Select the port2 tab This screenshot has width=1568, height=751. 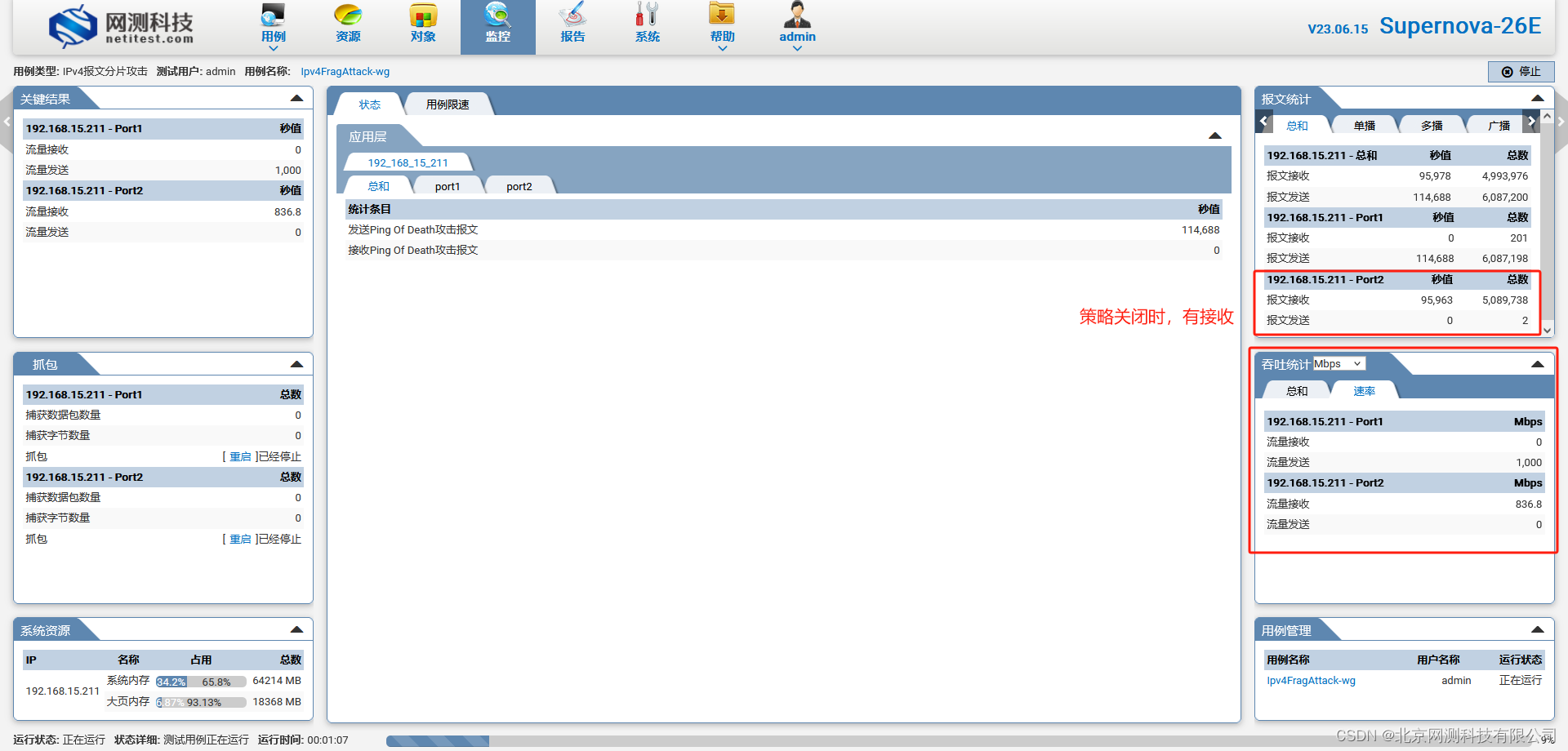pos(519,186)
